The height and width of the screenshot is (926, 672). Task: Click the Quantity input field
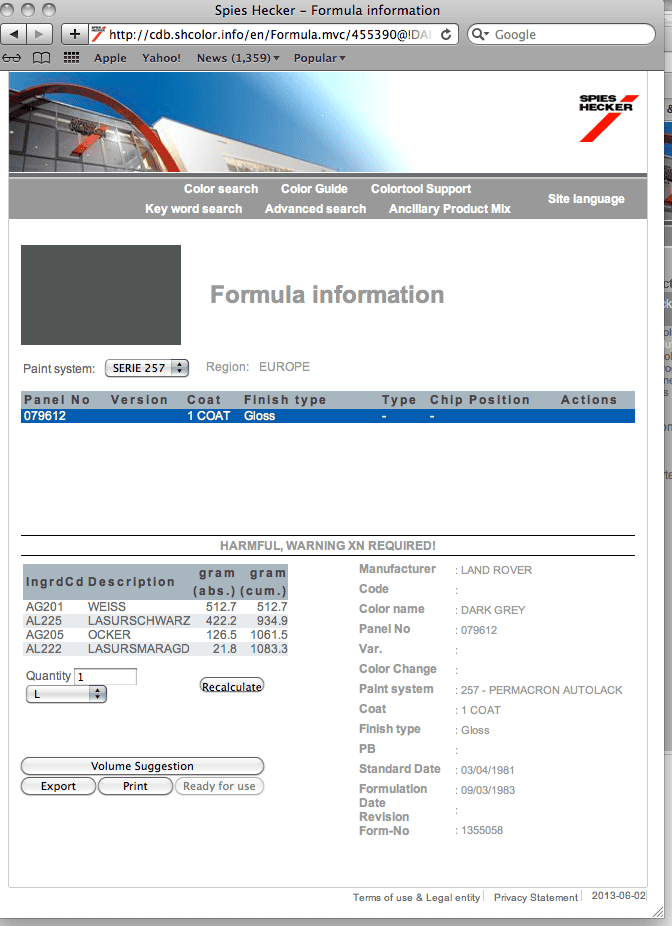[x=106, y=677]
